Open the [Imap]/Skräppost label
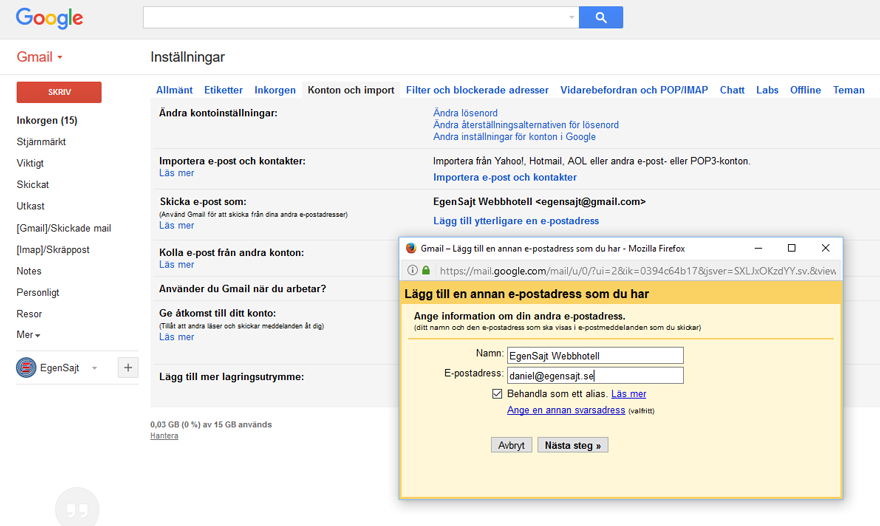Image resolution: width=880 pixels, height=526 pixels. coord(53,249)
